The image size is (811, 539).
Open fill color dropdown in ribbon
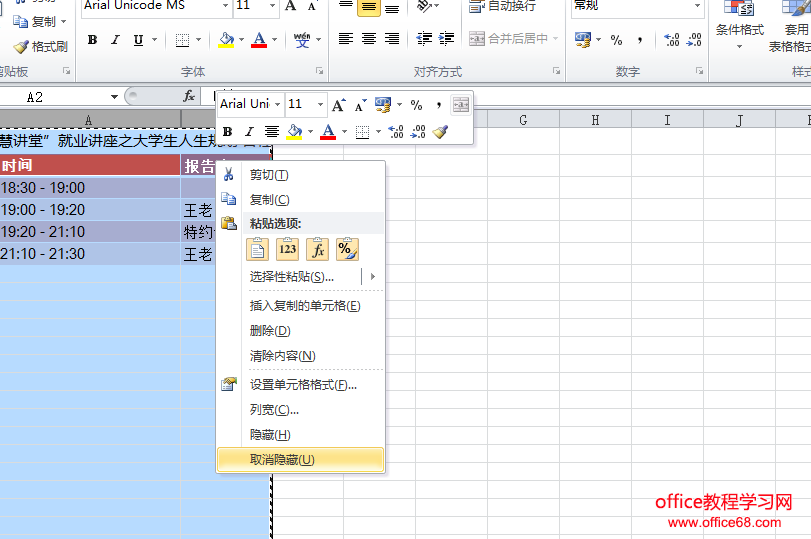pyautogui.click(x=242, y=40)
